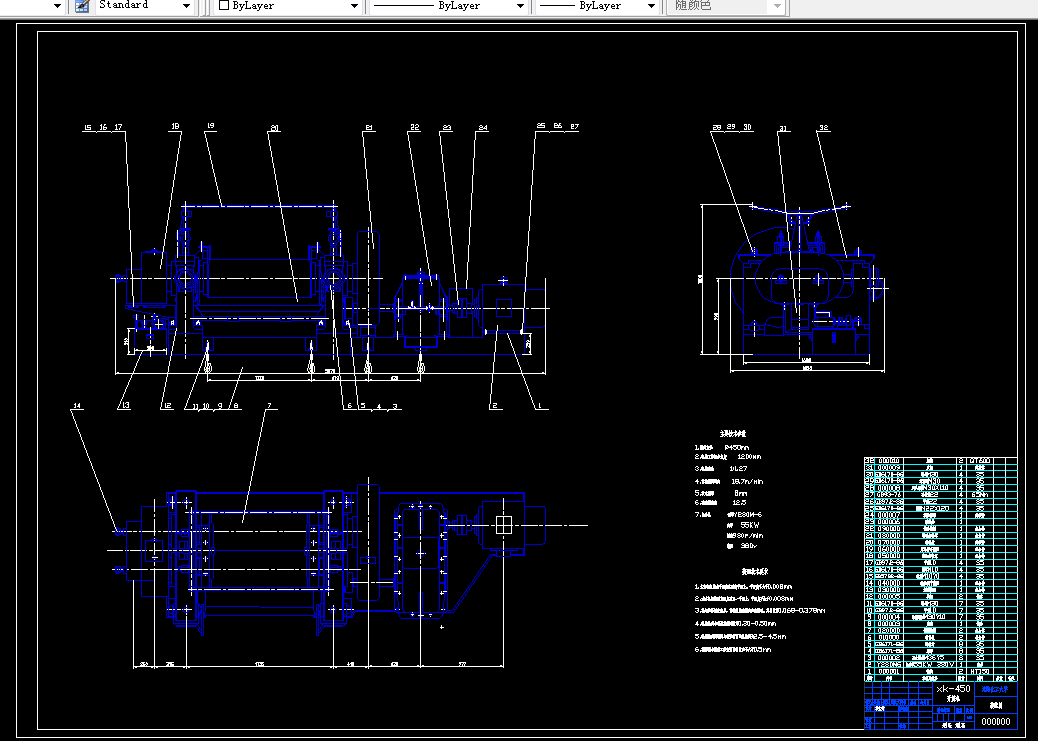Pick balloon number 32 in side view

(x=824, y=128)
